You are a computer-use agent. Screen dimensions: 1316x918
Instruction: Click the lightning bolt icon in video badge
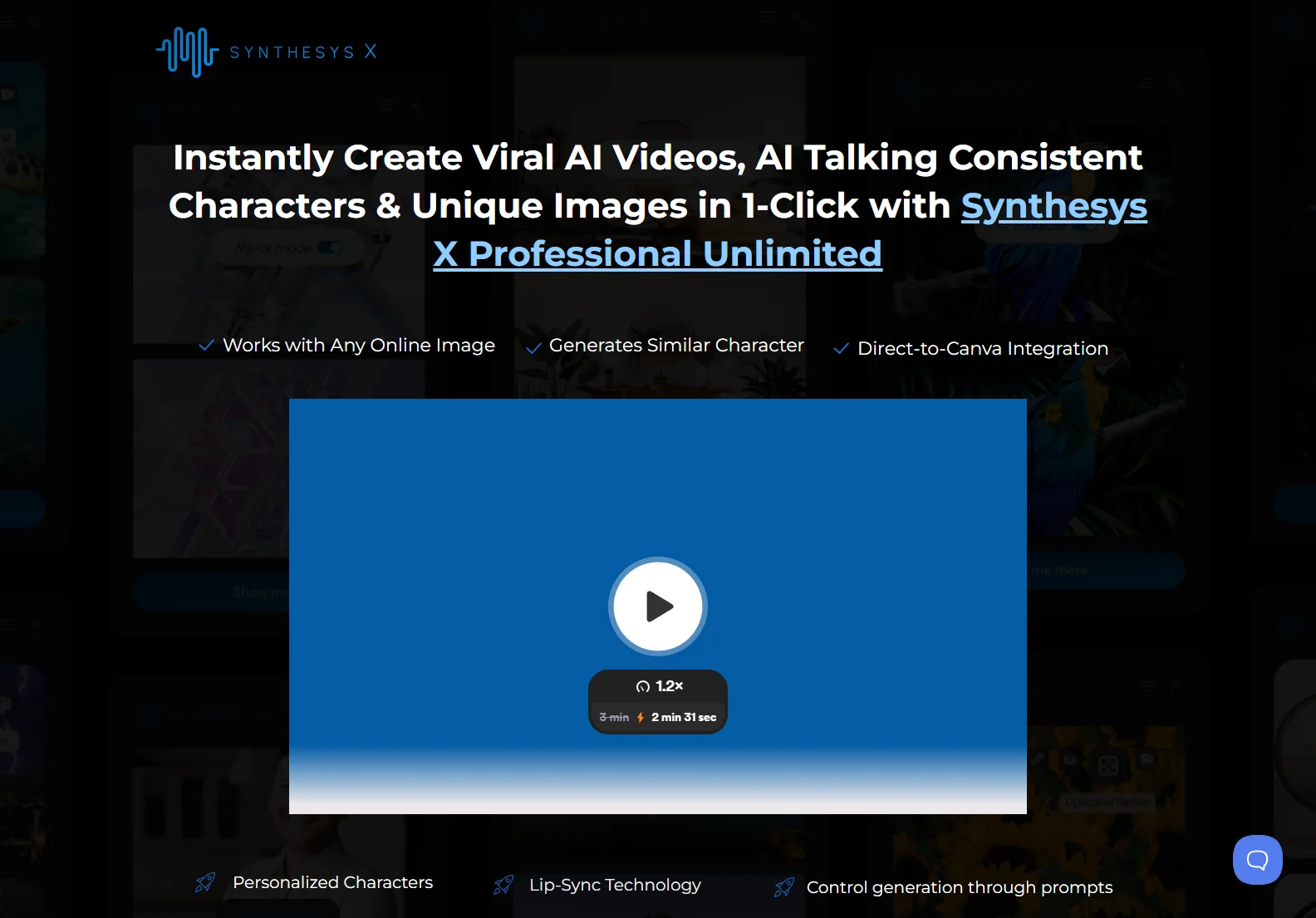coord(641,717)
